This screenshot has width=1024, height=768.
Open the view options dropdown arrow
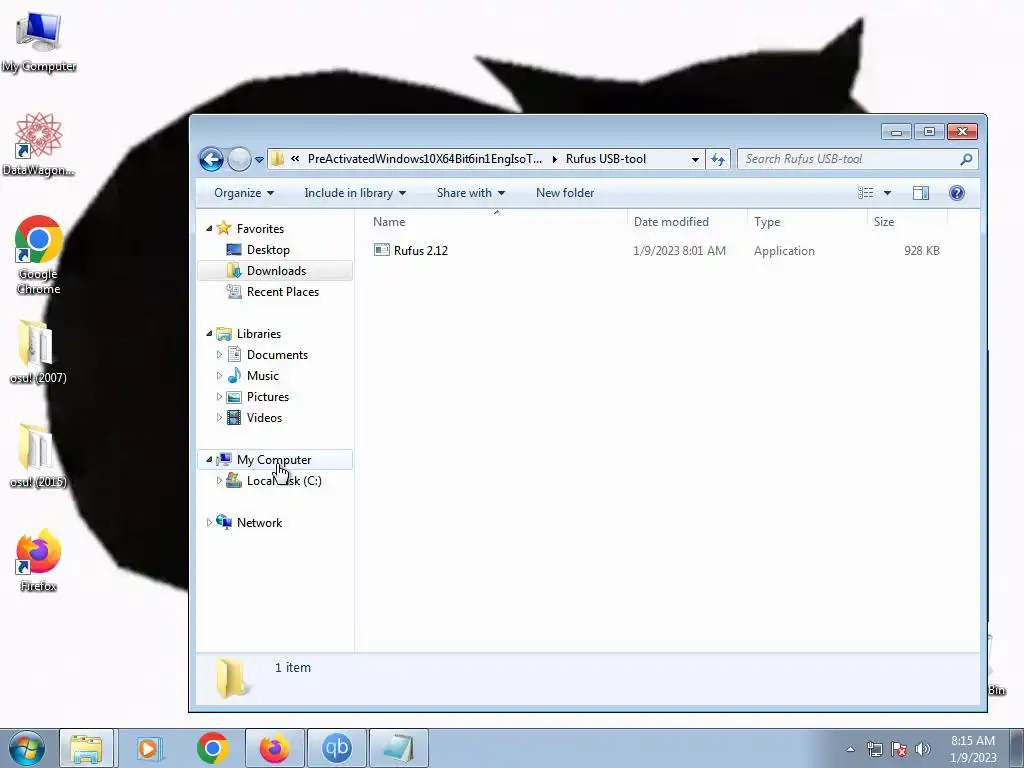tap(887, 193)
